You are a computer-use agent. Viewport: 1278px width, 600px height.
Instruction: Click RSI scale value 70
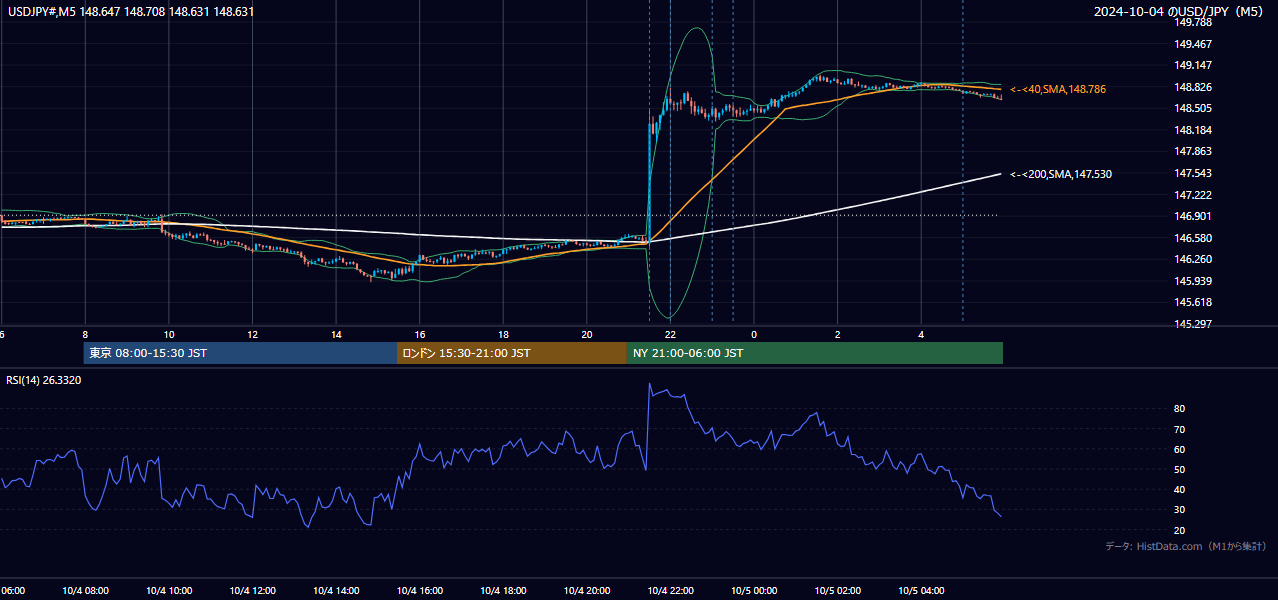click(1180, 429)
